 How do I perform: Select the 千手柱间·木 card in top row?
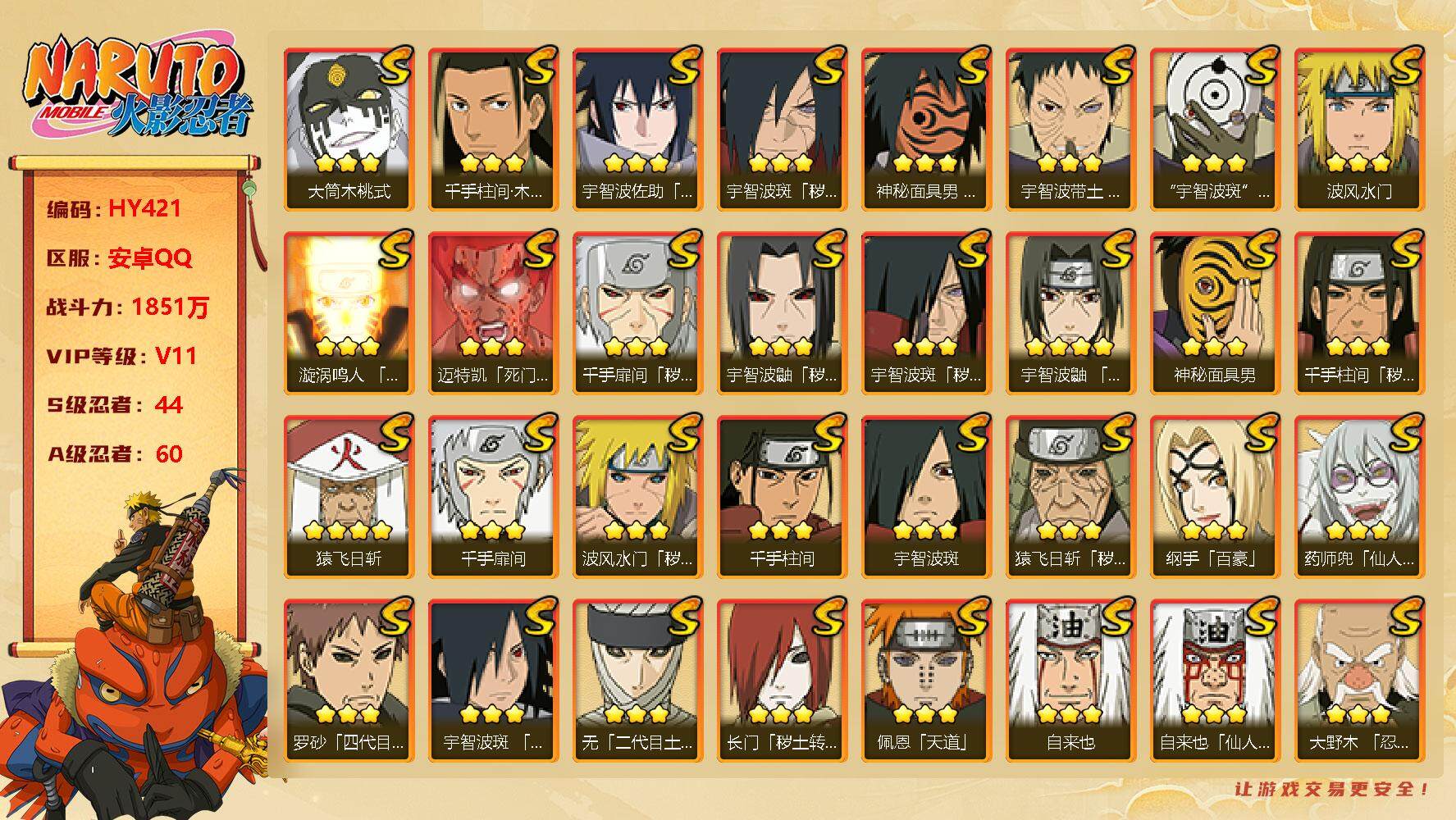tap(493, 130)
